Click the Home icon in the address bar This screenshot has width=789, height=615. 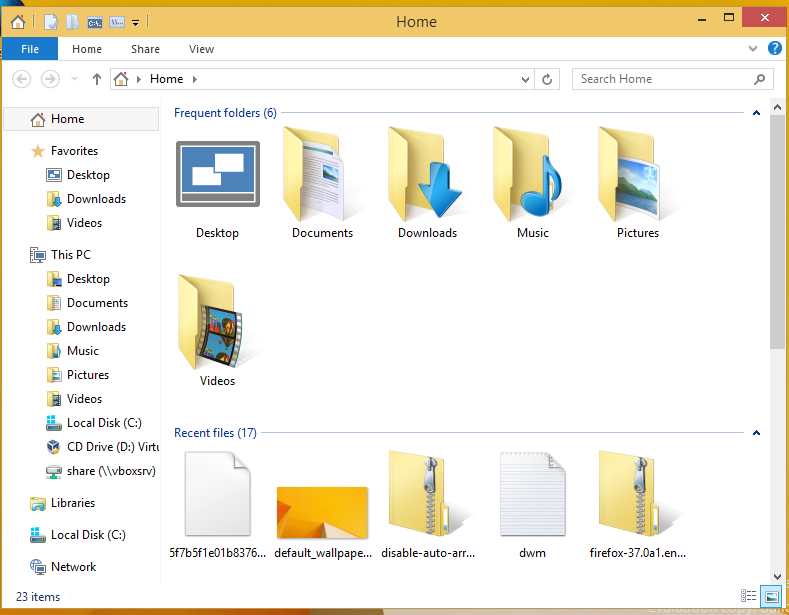121,79
